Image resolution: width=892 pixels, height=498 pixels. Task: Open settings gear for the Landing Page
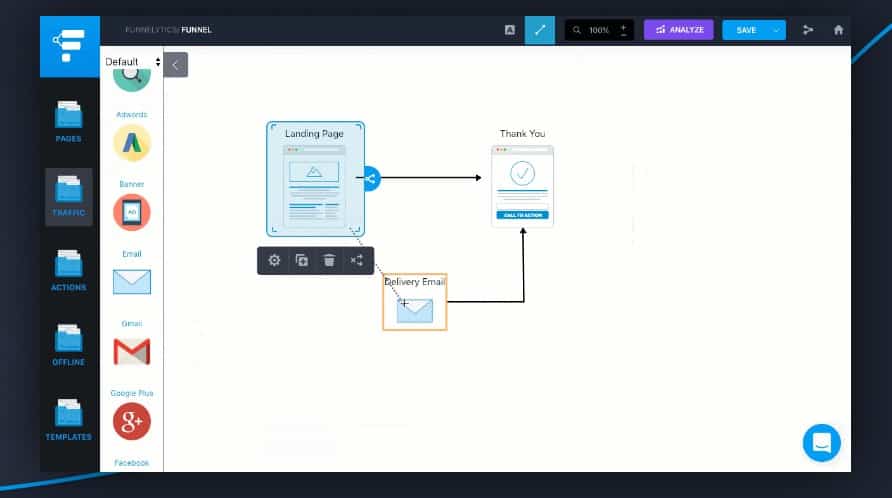[274, 261]
